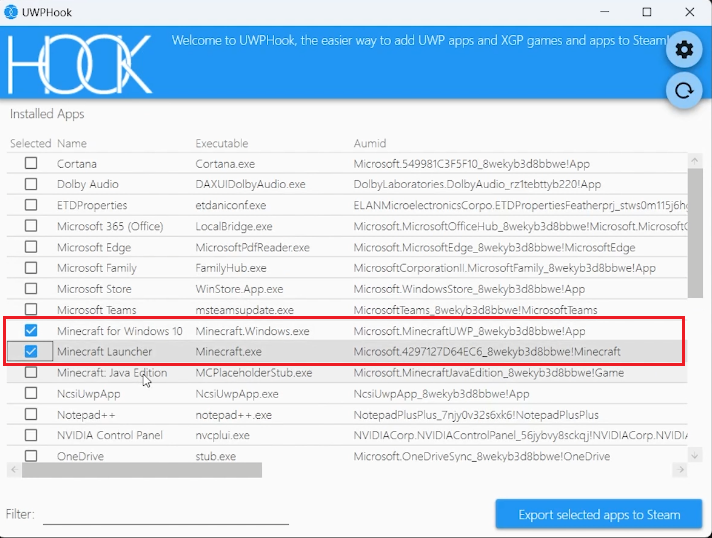Export selected apps to Steam
This screenshot has width=712, height=538.
(599, 514)
